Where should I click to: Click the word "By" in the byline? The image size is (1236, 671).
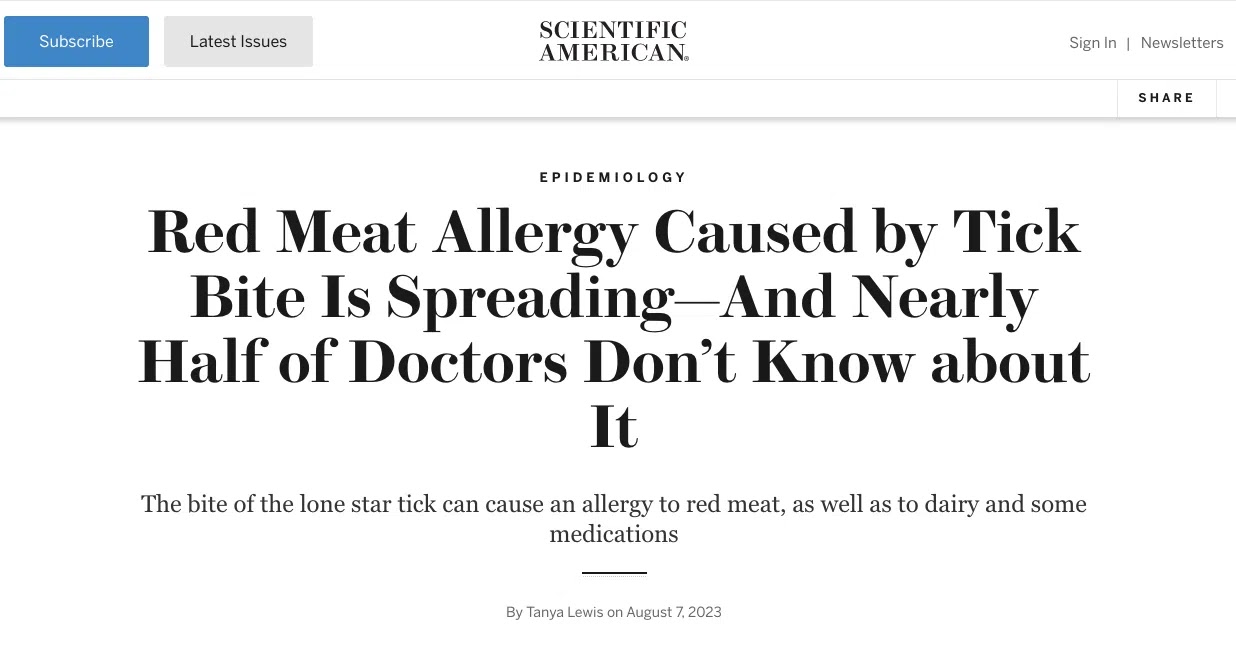click(x=514, y=612)
